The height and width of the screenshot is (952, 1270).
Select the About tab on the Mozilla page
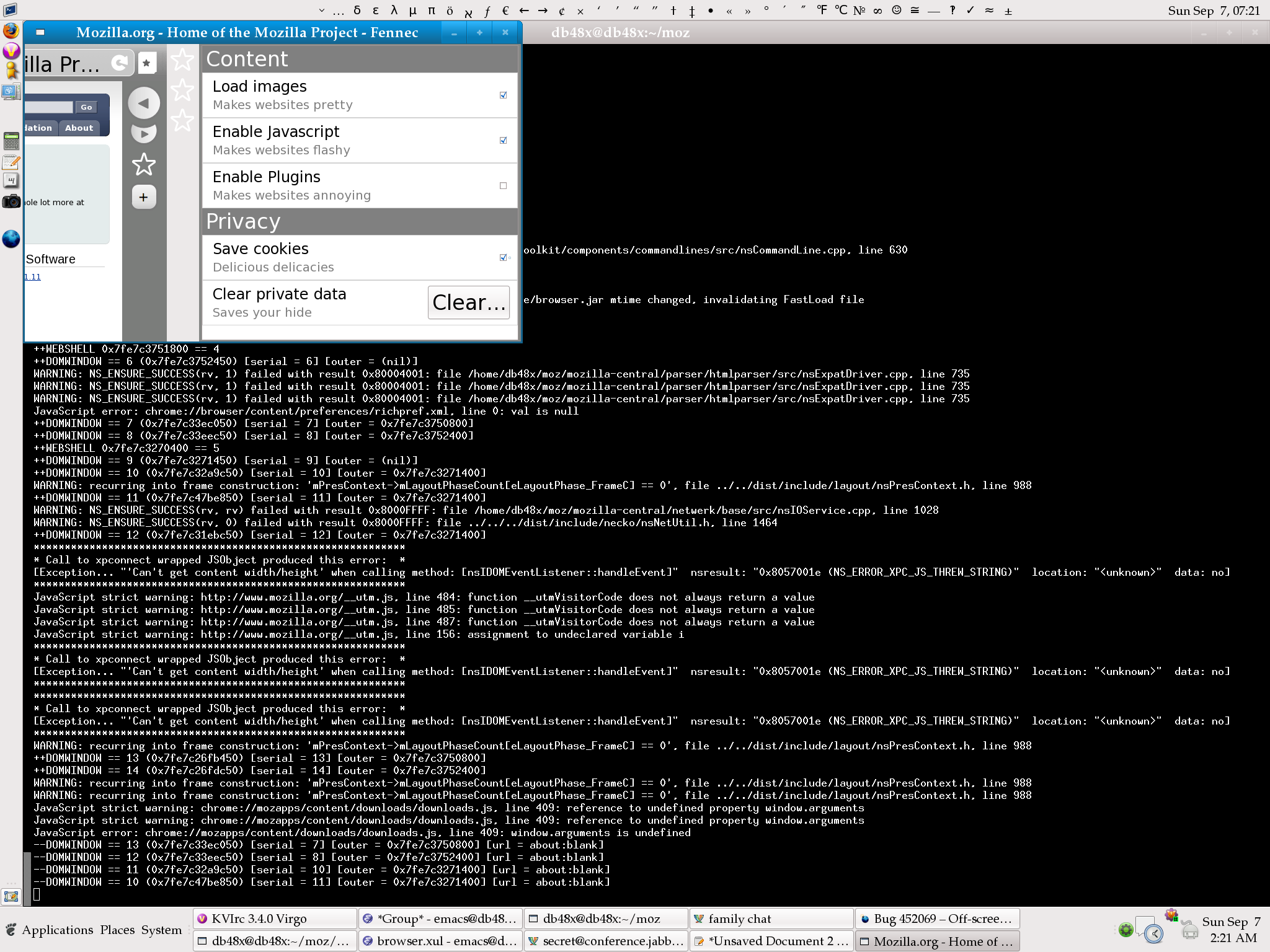[x=79, y=128]
